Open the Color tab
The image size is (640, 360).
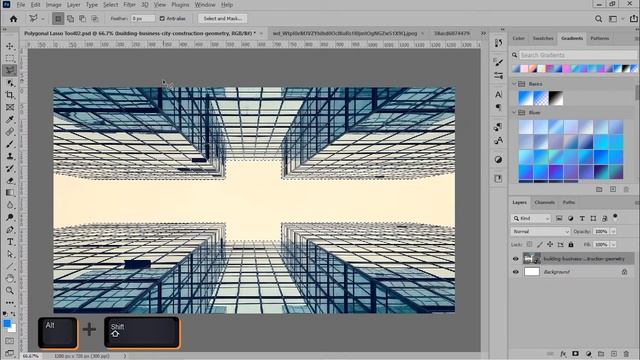pyautogui.click(x=518, y=38)
